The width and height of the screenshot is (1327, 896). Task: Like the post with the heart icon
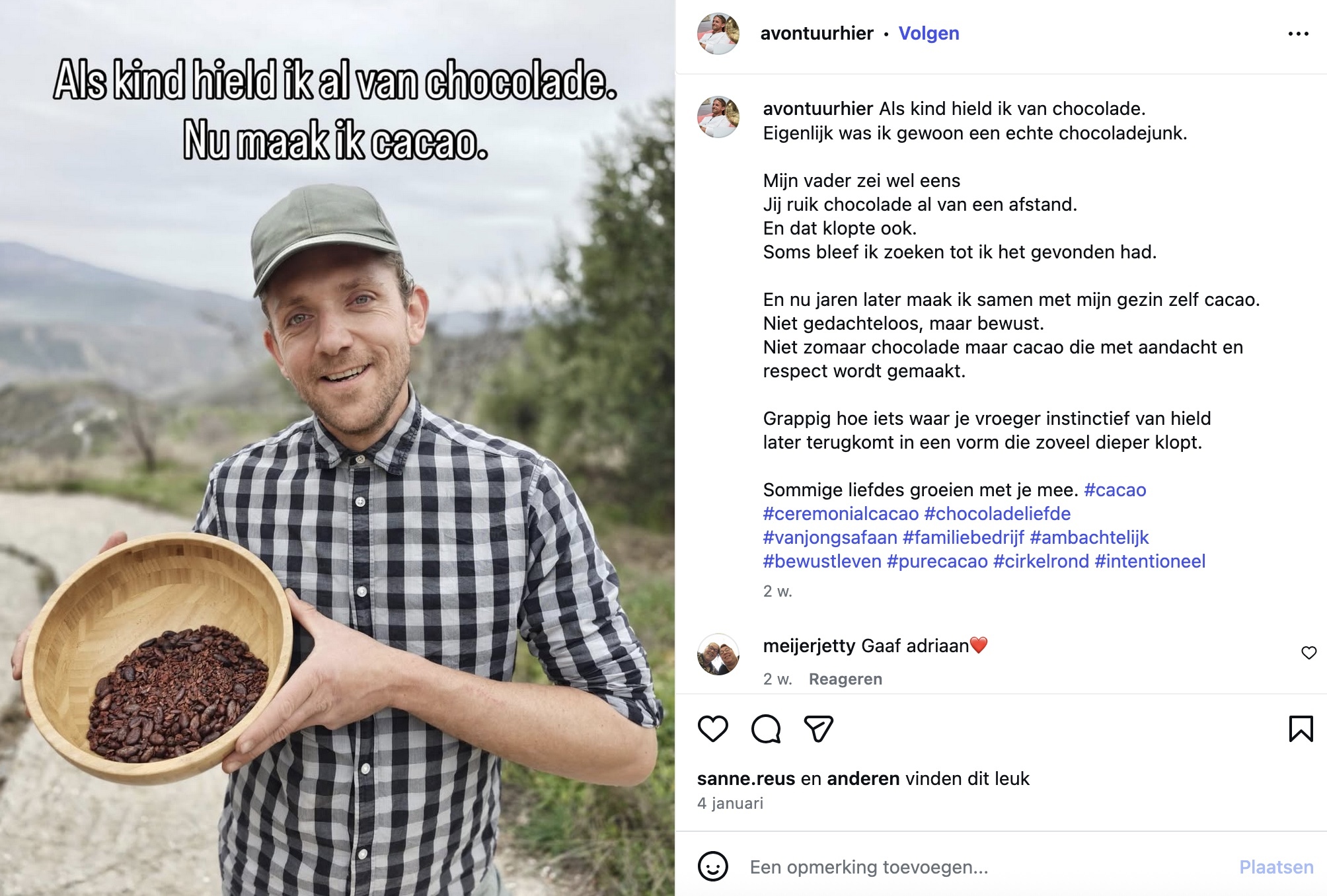click(x=712, y=729)
